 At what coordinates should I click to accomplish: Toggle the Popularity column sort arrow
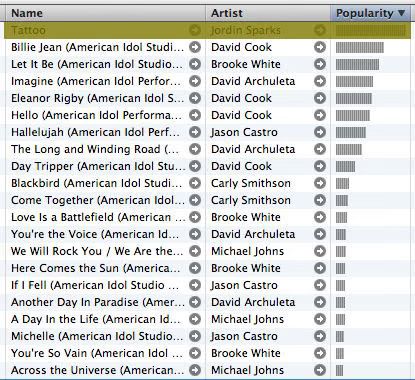coord(402,13)
